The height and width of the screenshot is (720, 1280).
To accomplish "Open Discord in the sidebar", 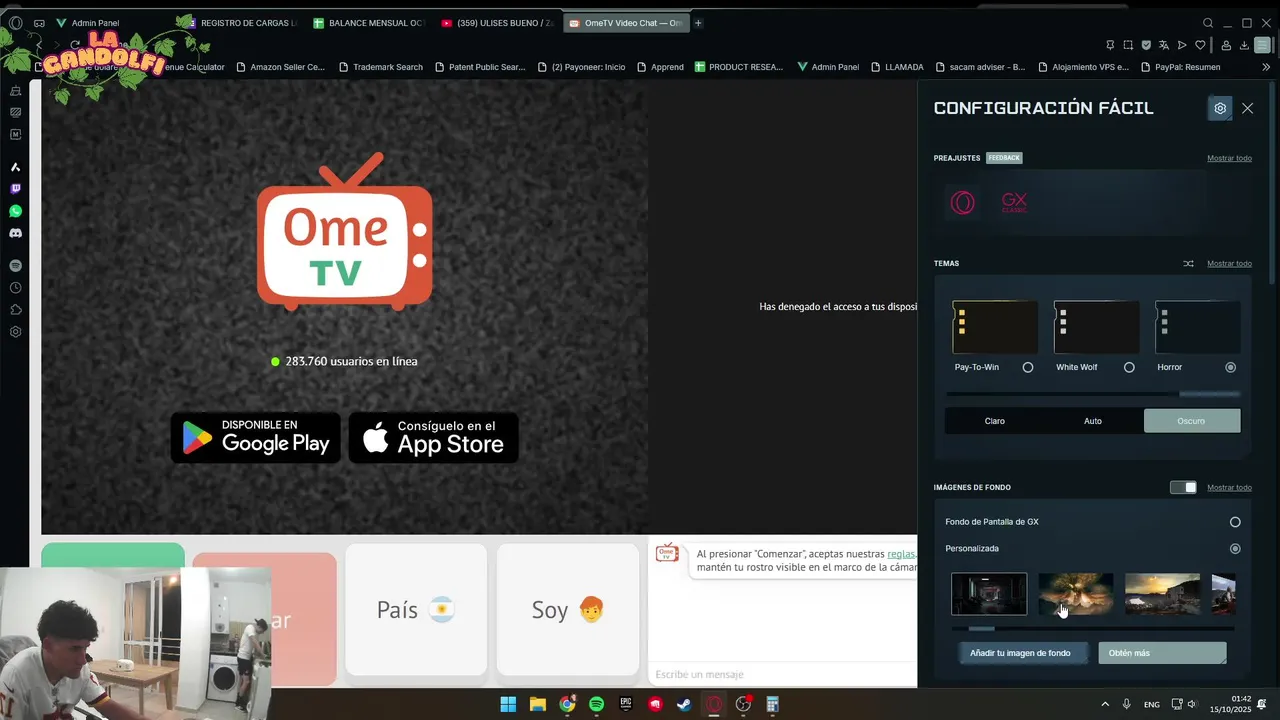I will [15, 233].
